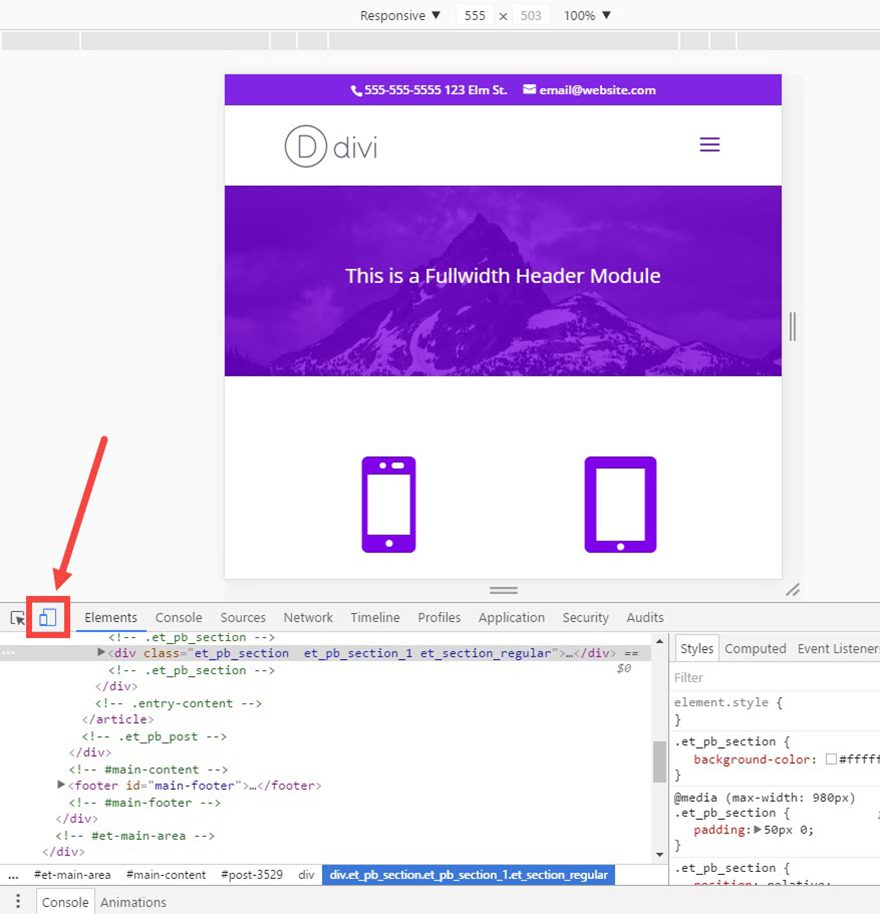Open the 100% zoom dropdown
Screen dimensions: 880x914
[x=587, y=16]
